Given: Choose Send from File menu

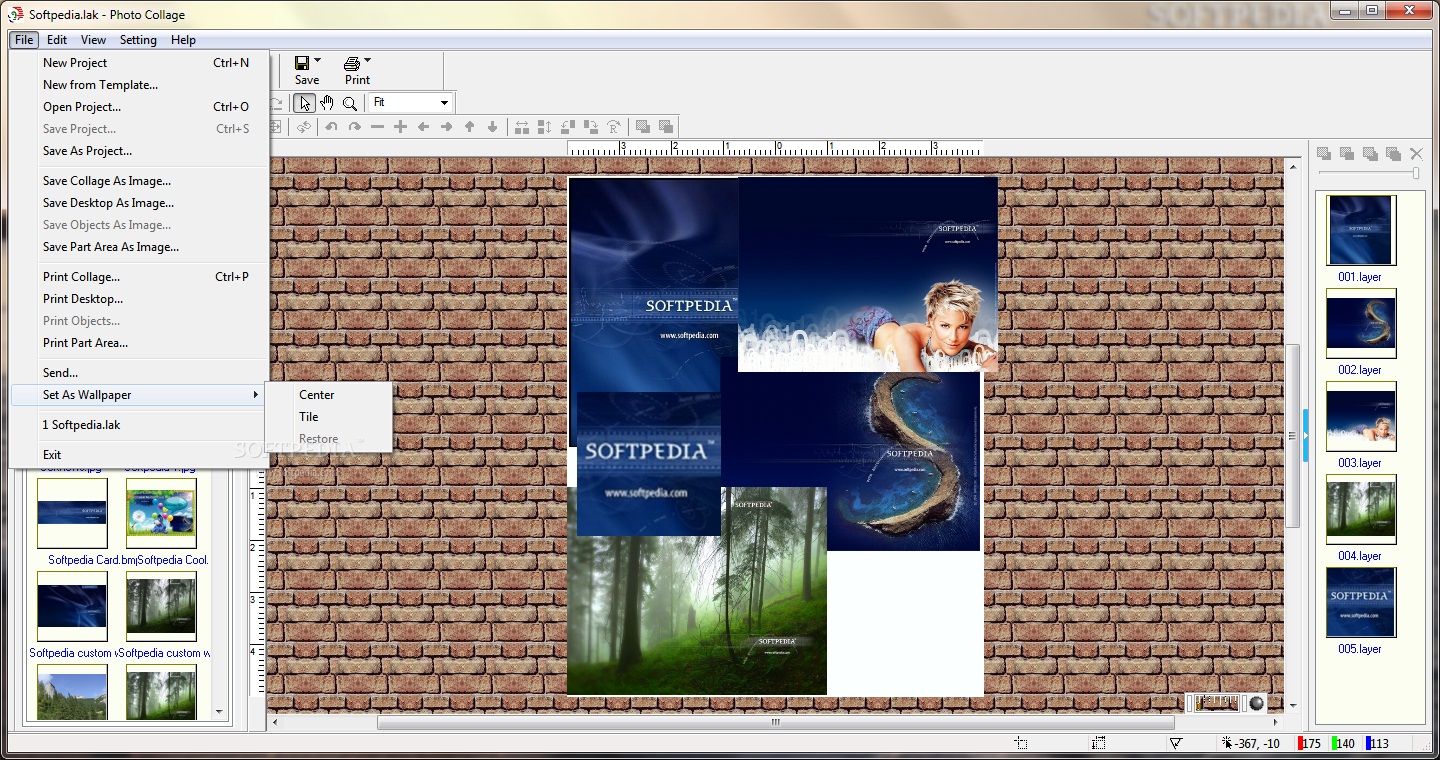Looking at the screenshot, I should [x=139, y=373].
